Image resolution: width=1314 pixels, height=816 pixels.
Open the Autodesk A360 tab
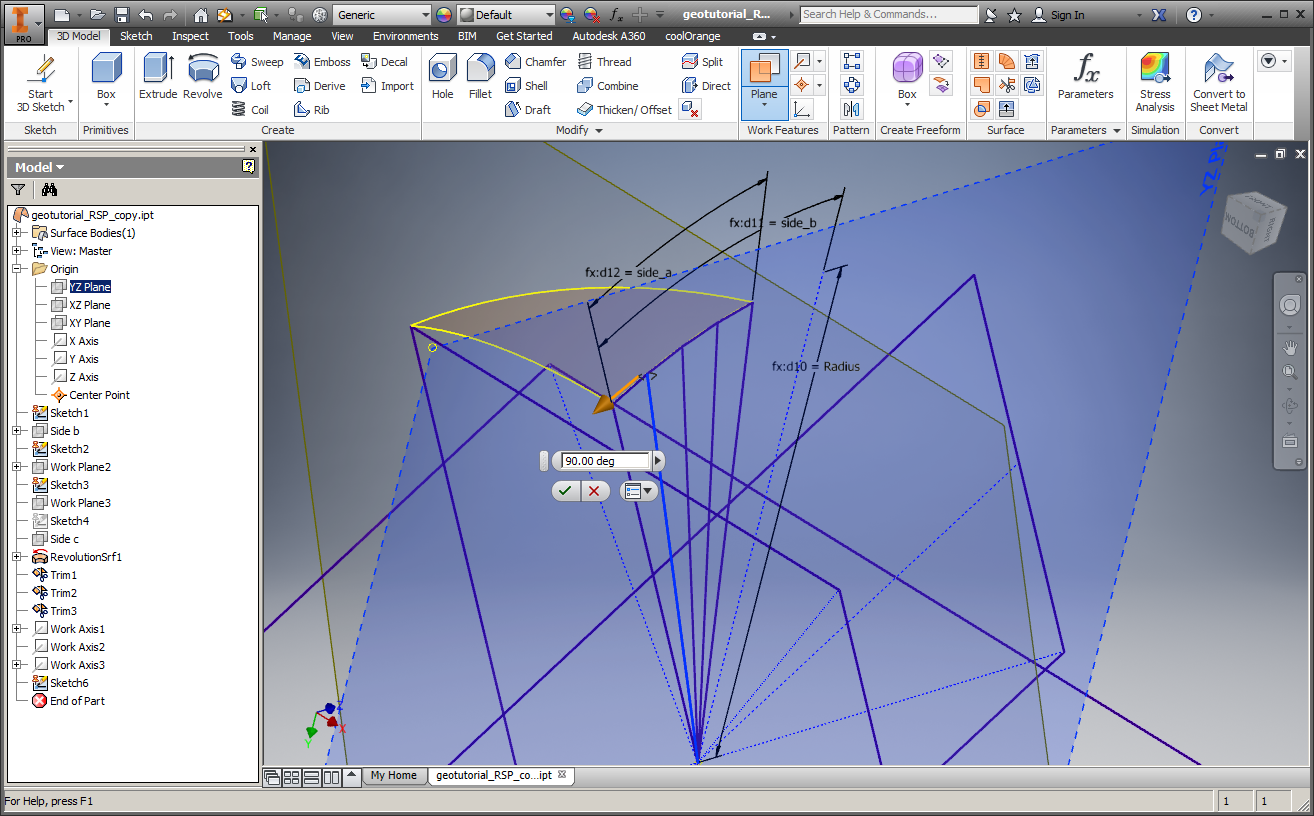(609, 36)
